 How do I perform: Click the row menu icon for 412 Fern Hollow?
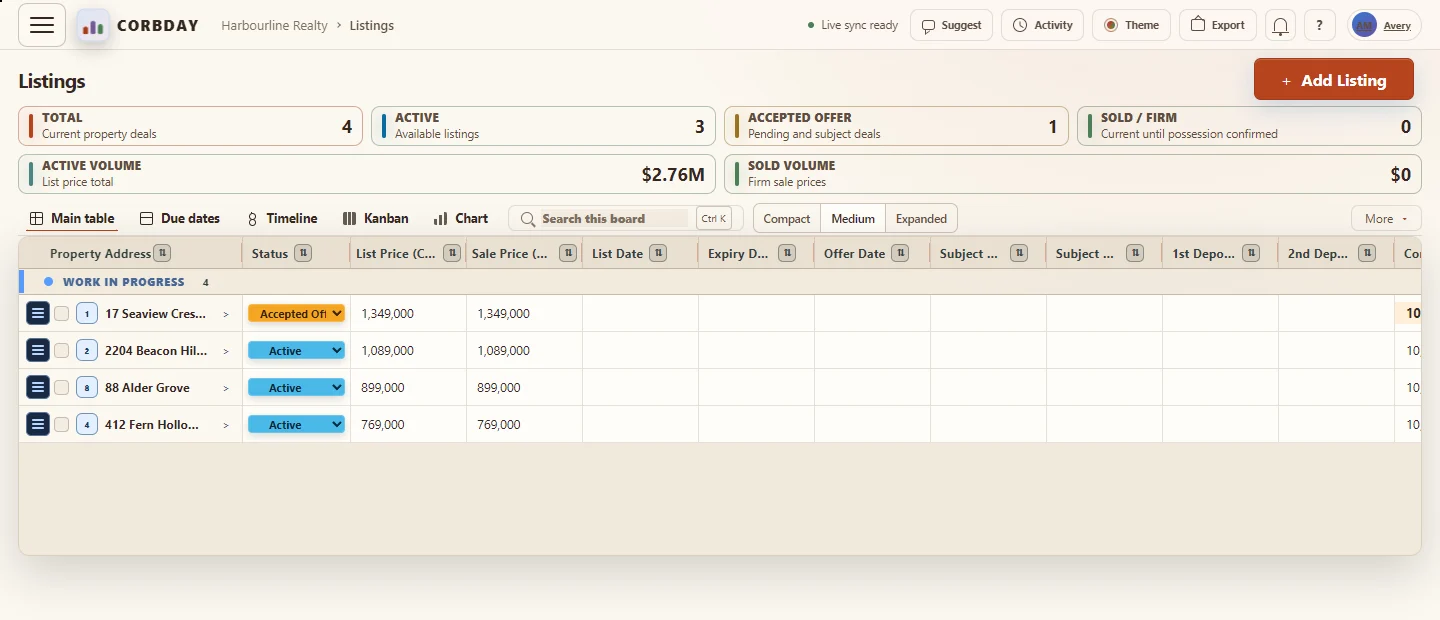tap(38, 424)
